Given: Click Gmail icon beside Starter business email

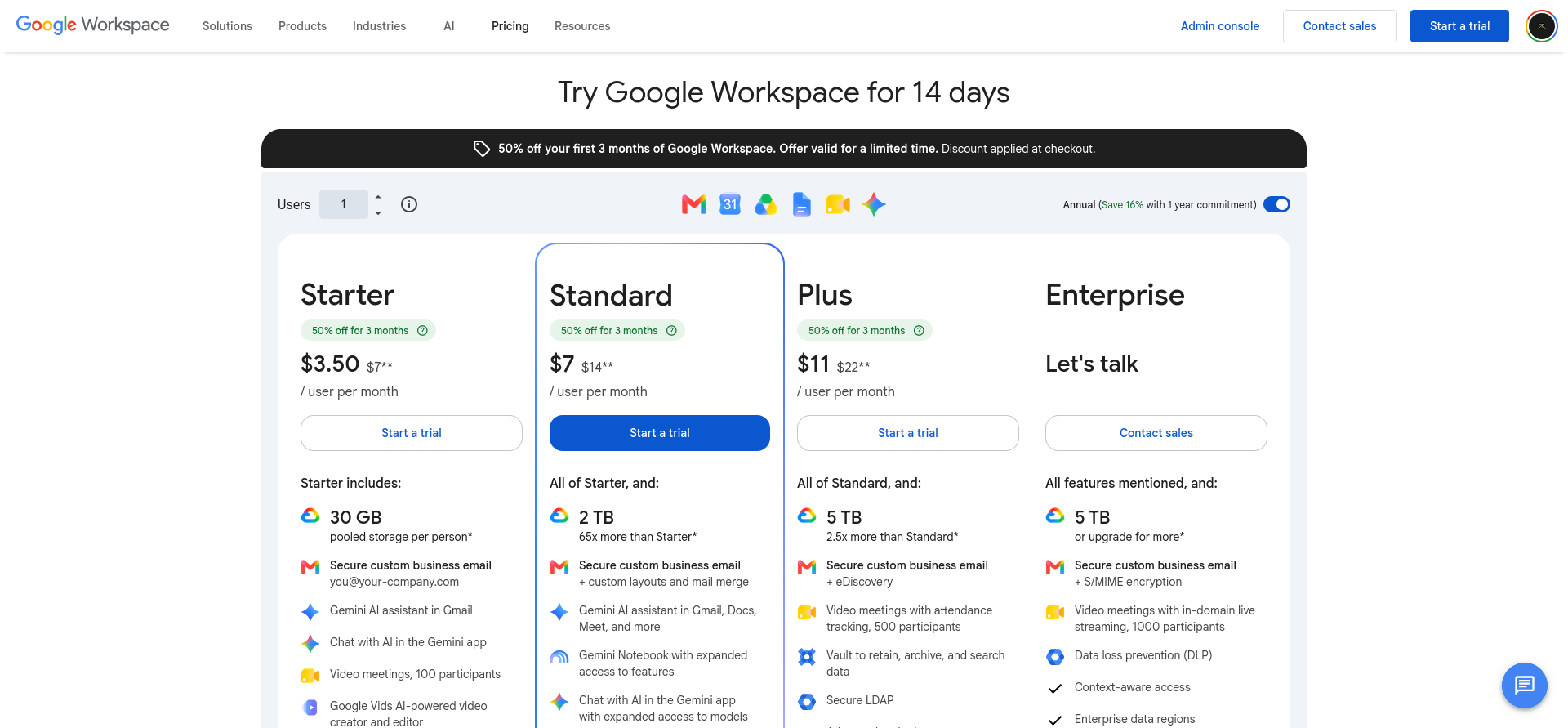Looking at the screenshot, I should click(310, 567).
